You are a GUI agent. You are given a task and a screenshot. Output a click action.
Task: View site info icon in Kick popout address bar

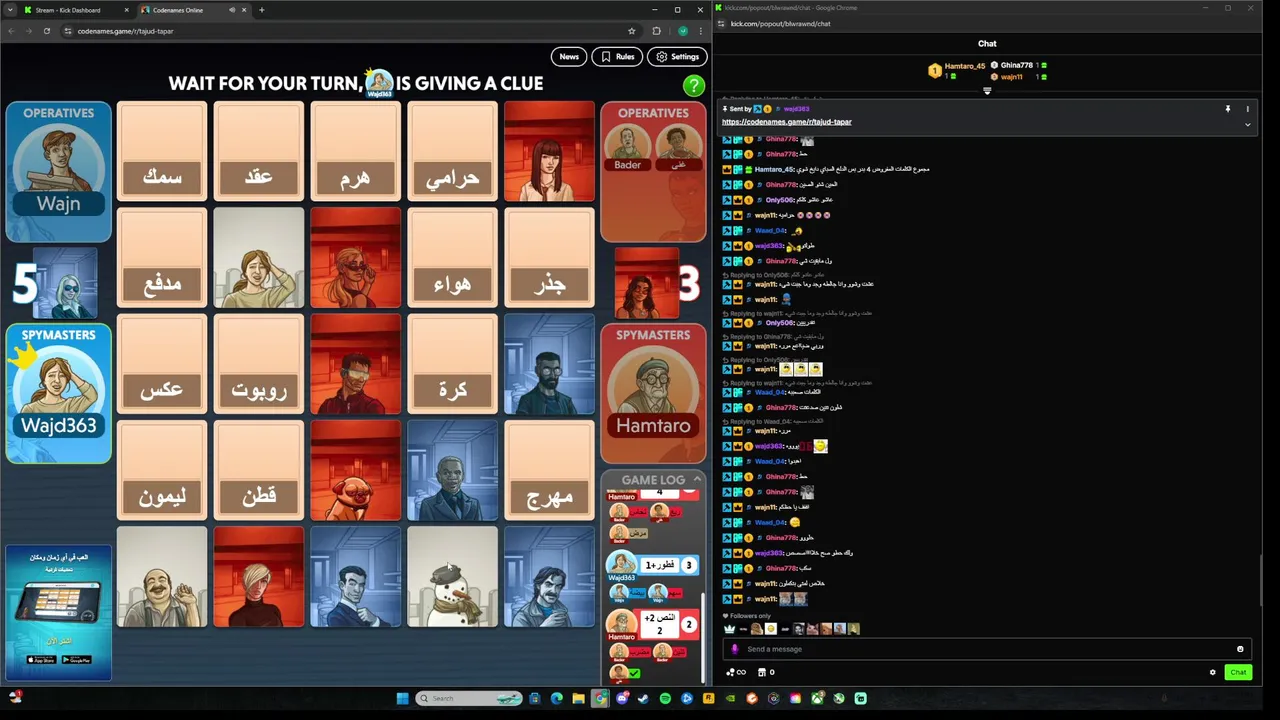coord(722,24)
